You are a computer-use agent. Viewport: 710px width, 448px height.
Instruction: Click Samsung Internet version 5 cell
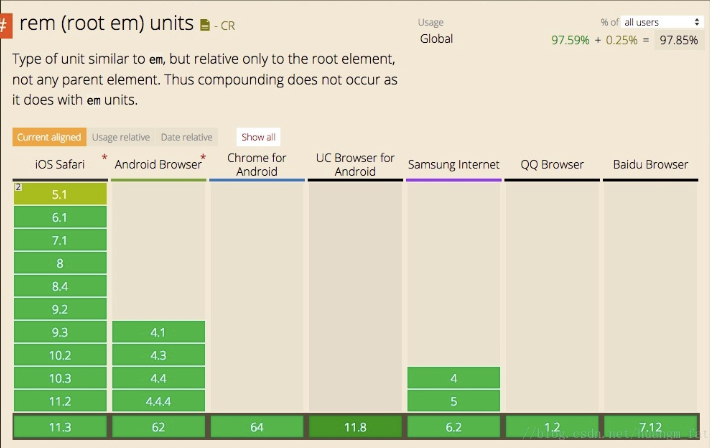point(452,401)
